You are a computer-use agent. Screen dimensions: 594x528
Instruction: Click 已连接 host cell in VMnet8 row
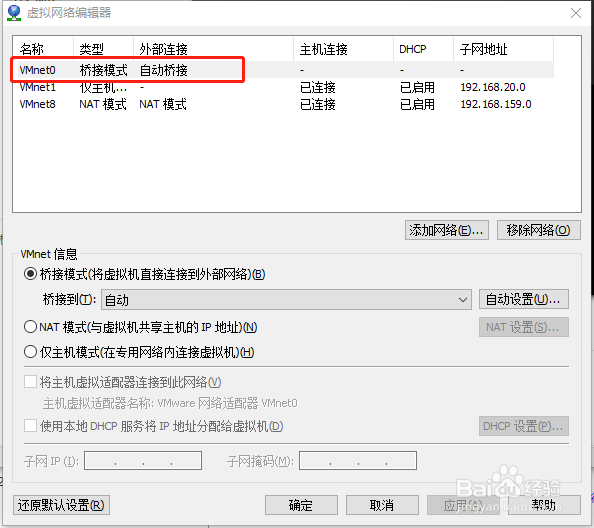click(317, 104)
